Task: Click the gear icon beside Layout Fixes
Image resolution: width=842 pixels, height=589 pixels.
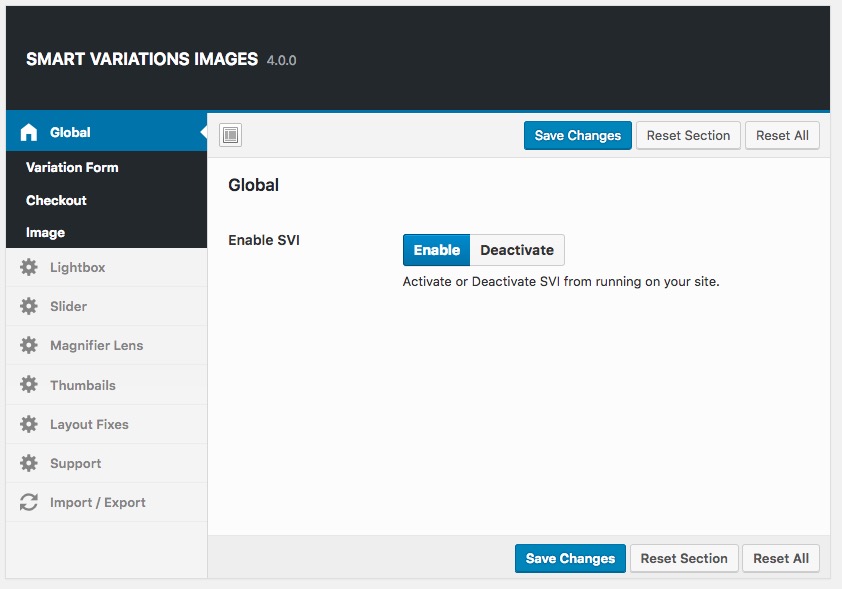Action: pyautogui.click(x=29, y=424)
